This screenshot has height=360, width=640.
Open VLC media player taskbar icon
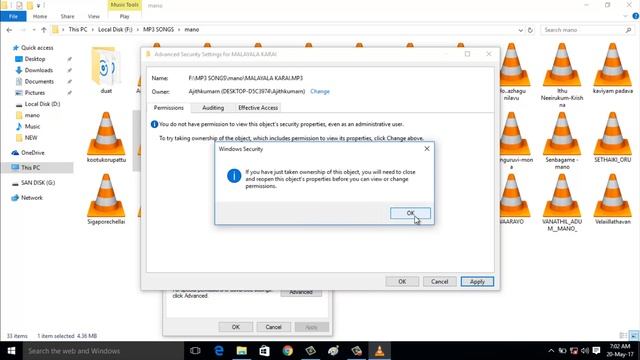point(379,351)
